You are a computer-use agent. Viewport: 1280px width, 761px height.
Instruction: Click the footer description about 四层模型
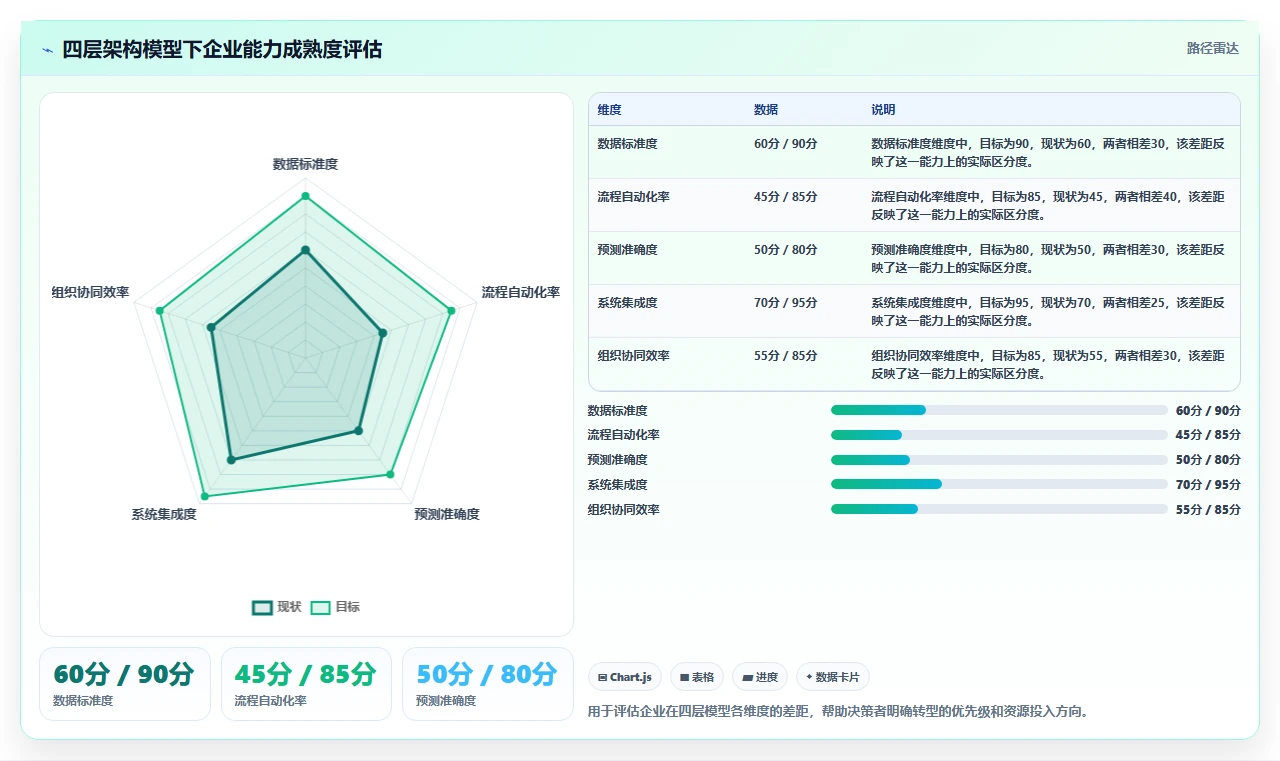pyautogui.click(x=838, y=712)
